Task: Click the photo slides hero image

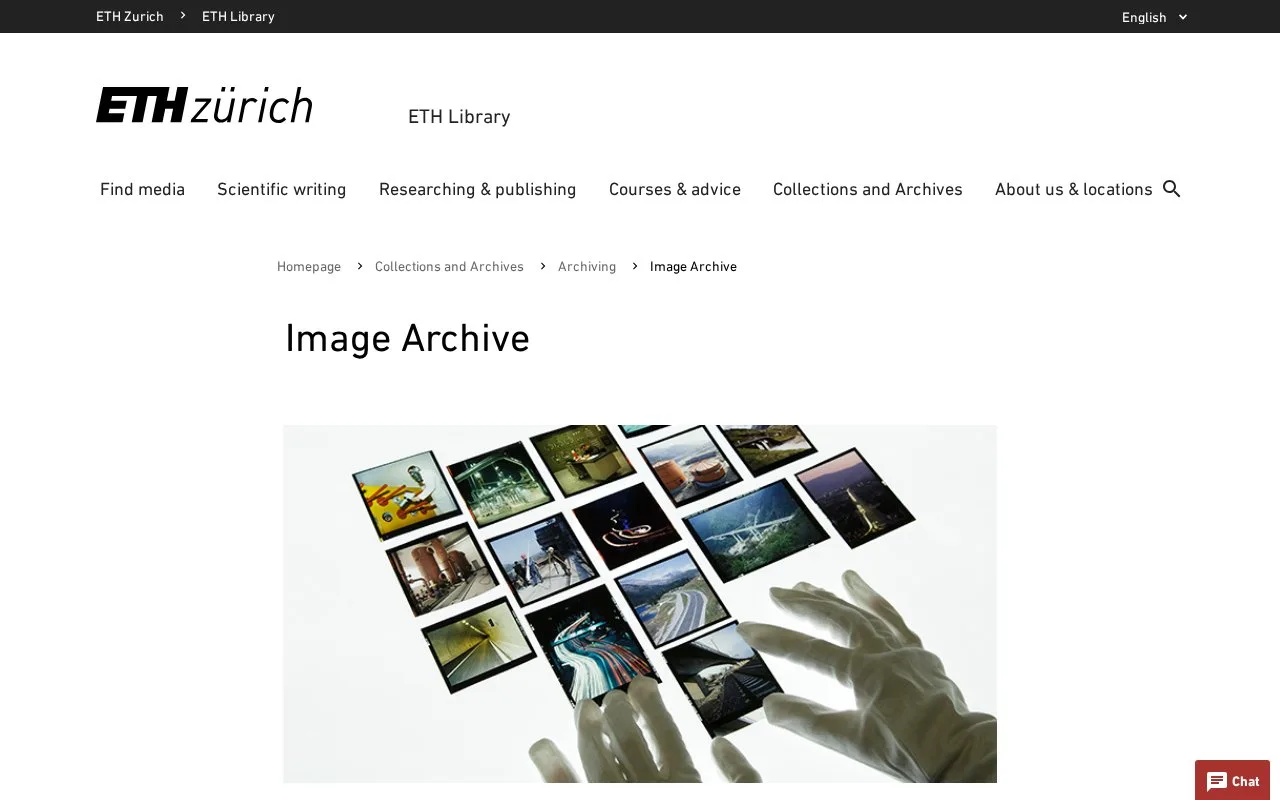Action: click(x=640, y=604)
